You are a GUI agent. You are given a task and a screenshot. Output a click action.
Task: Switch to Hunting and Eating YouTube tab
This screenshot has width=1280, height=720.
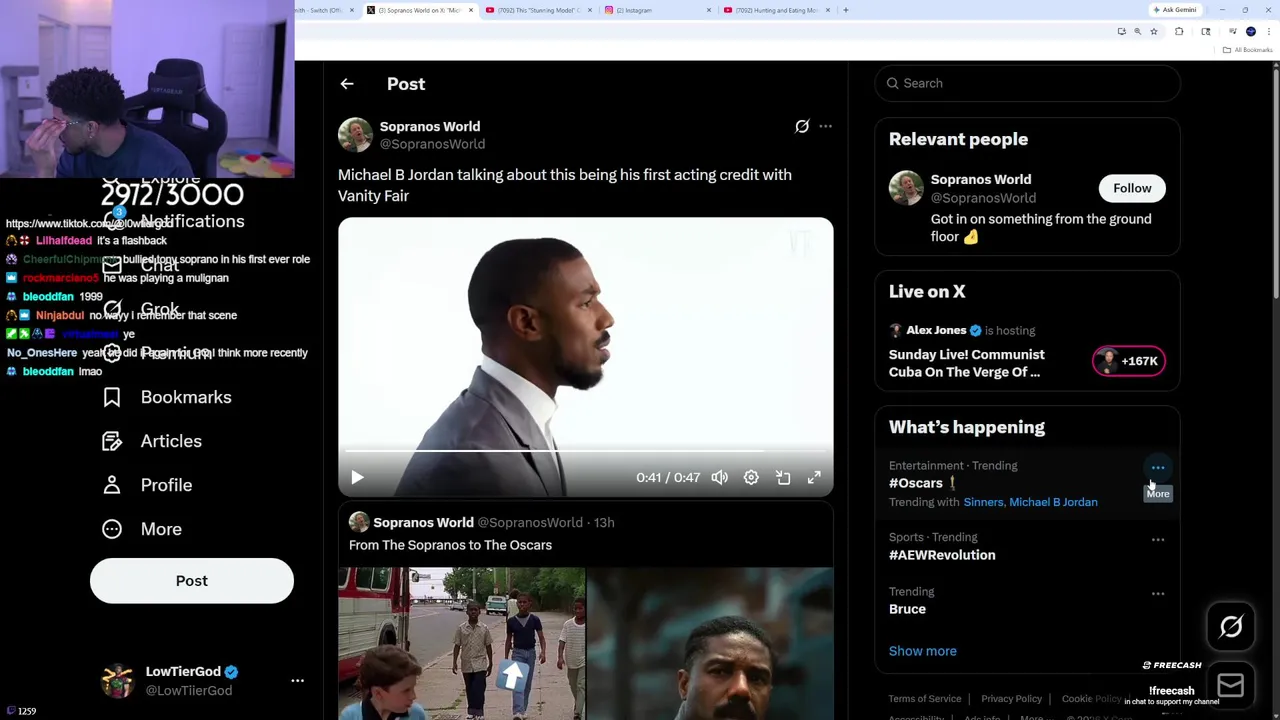click(776, 10)
